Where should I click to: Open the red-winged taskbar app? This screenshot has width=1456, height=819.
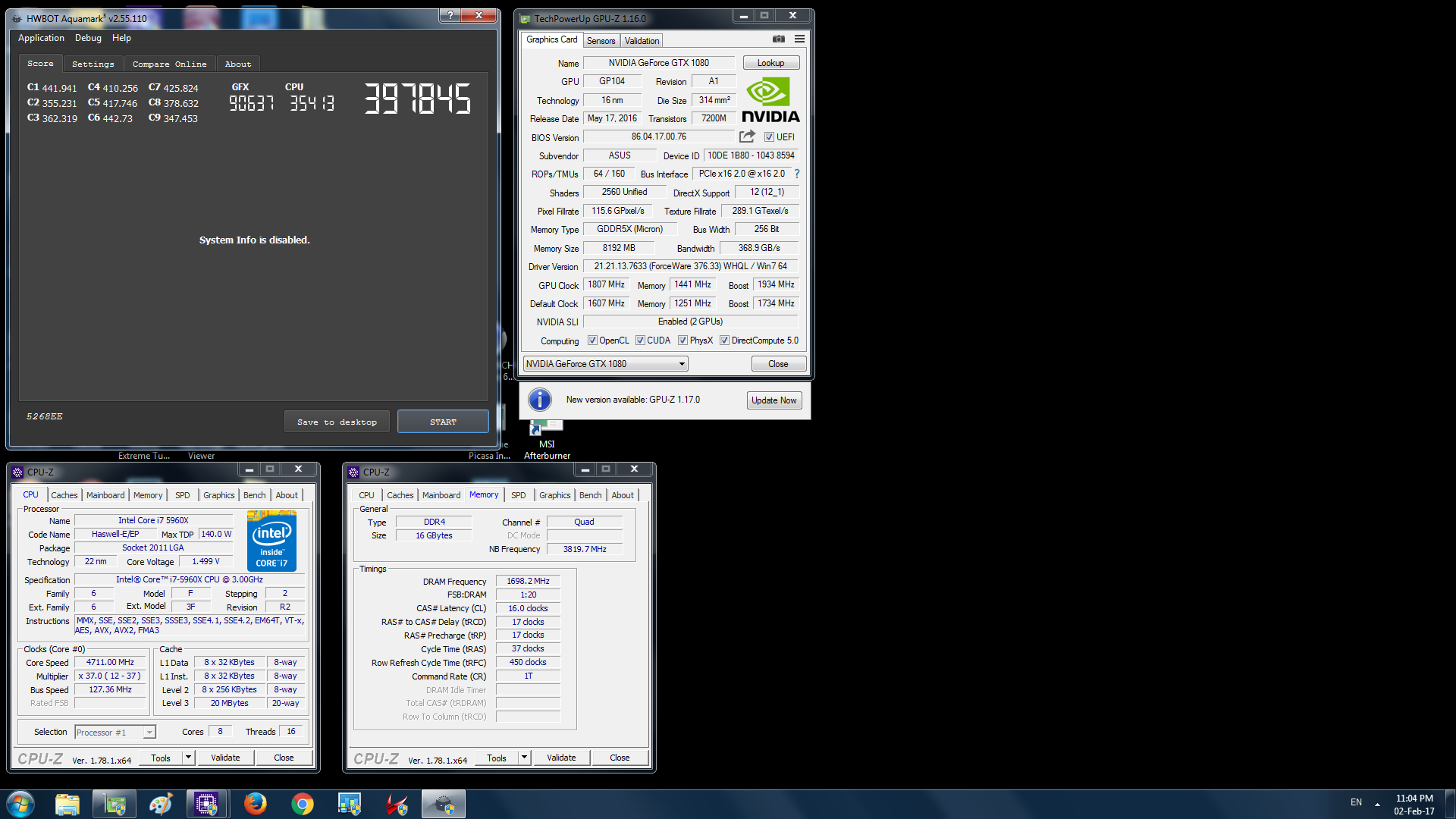tap(397, 804)
